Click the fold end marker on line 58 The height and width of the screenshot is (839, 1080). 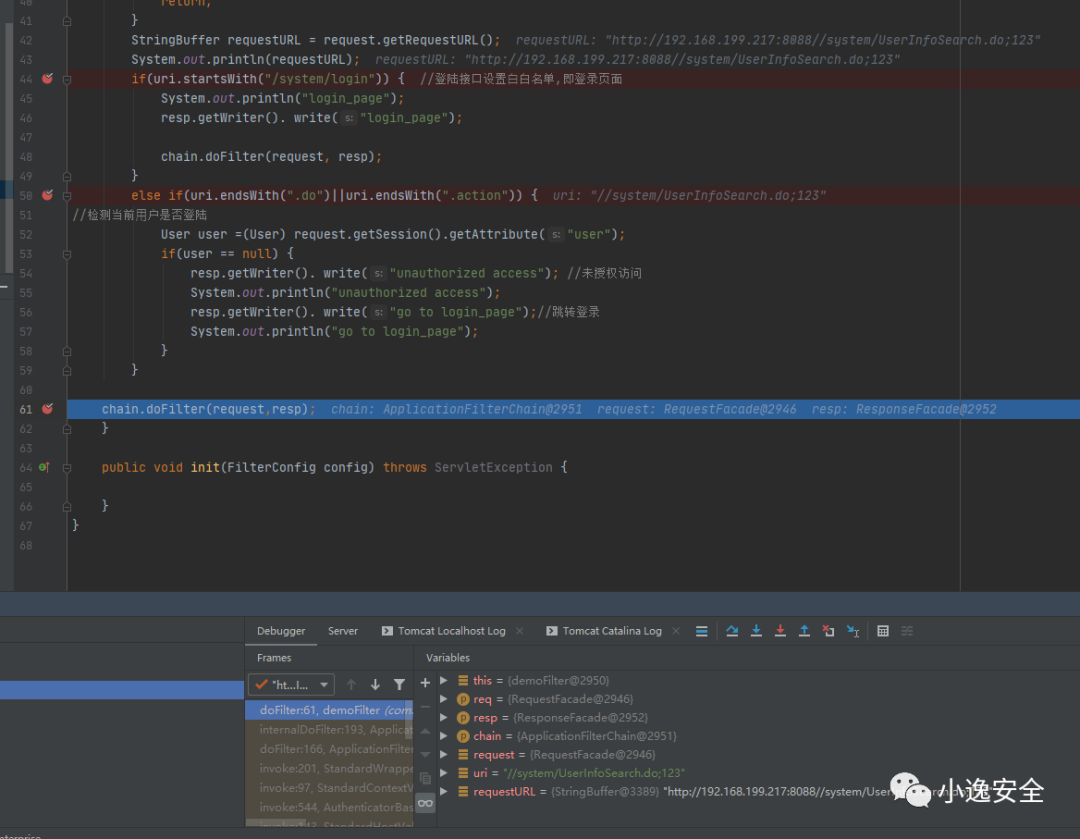click(x=67, y=351)
